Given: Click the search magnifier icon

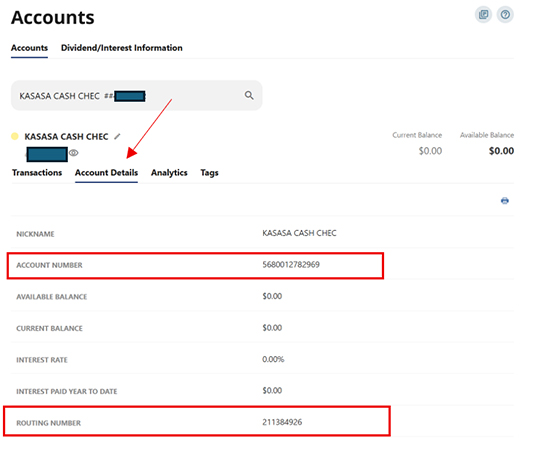Looking at the screenshot, I should pos(249,95).
